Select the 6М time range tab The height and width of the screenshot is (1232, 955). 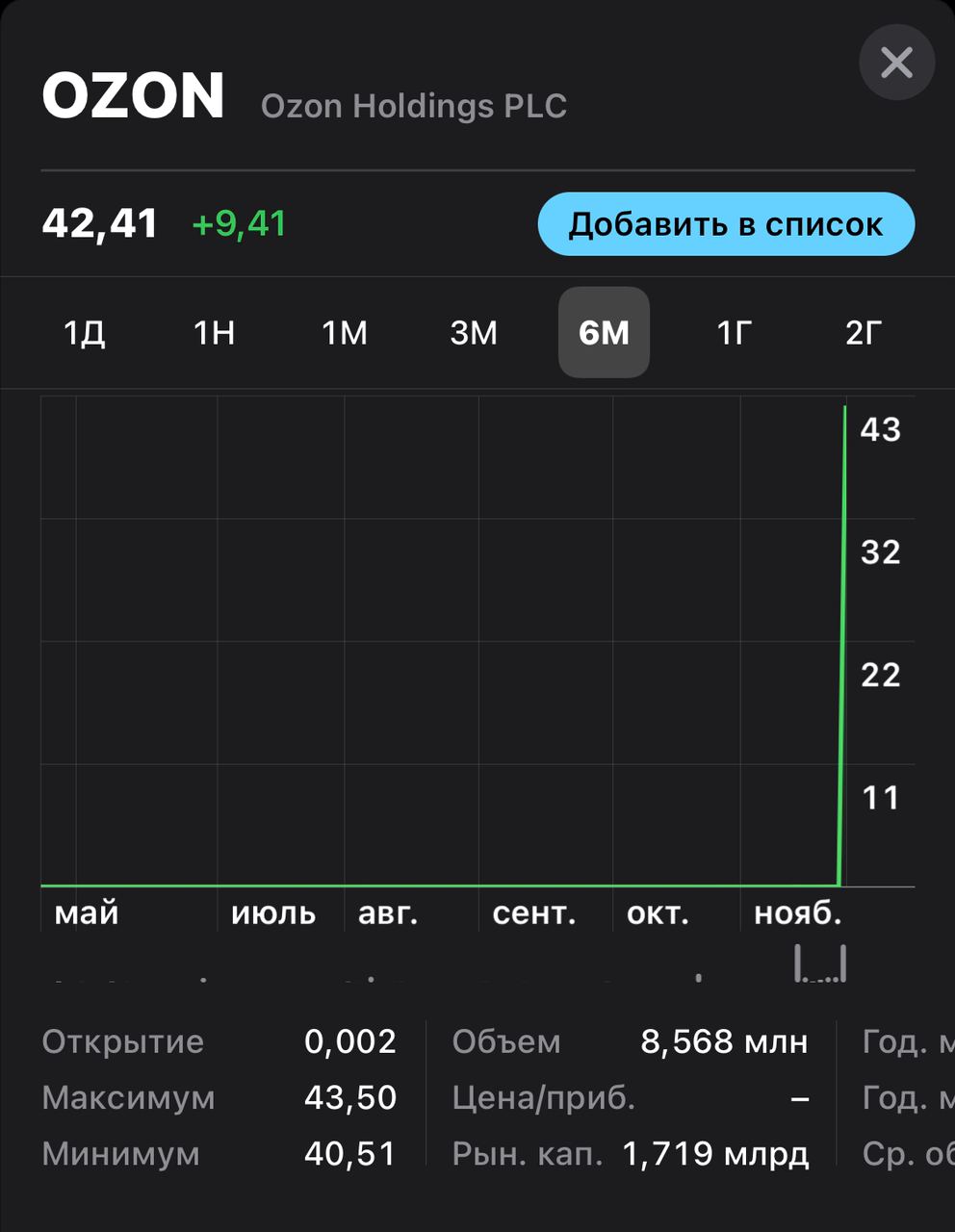pos(604,332)
